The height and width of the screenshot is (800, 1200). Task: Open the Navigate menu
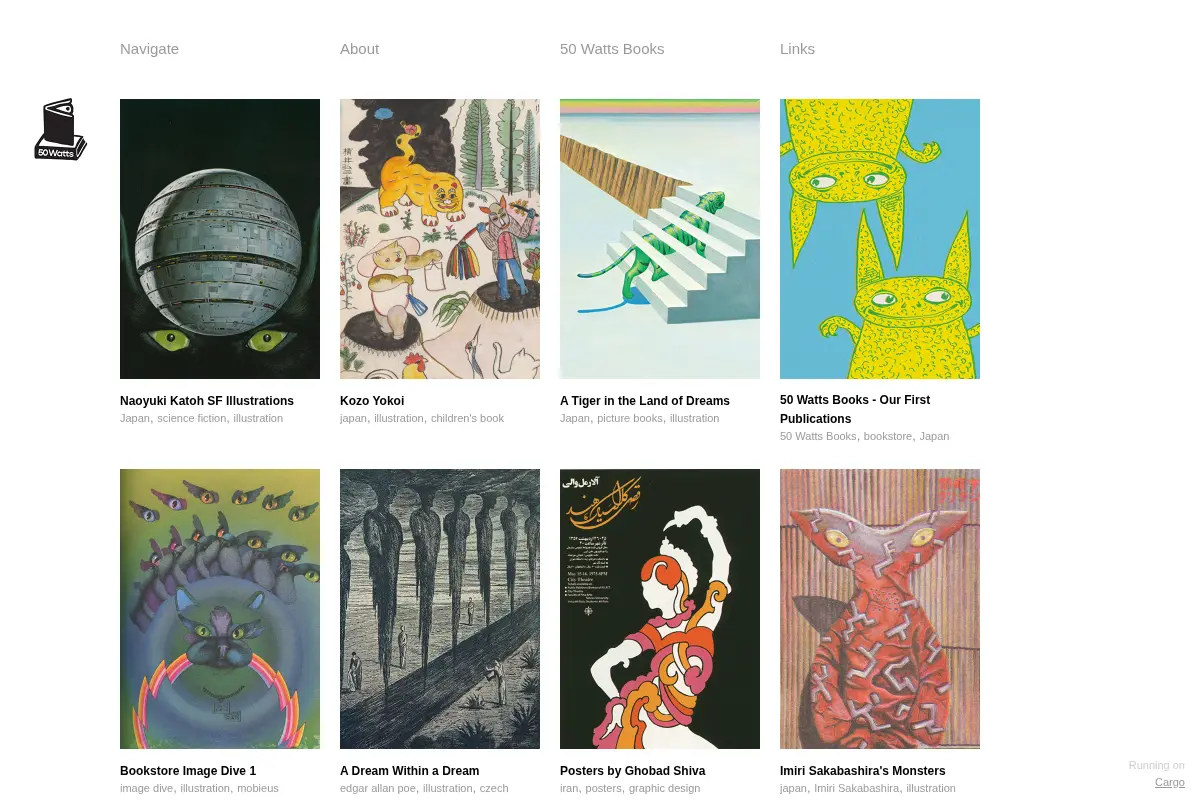tap(149, 49)
